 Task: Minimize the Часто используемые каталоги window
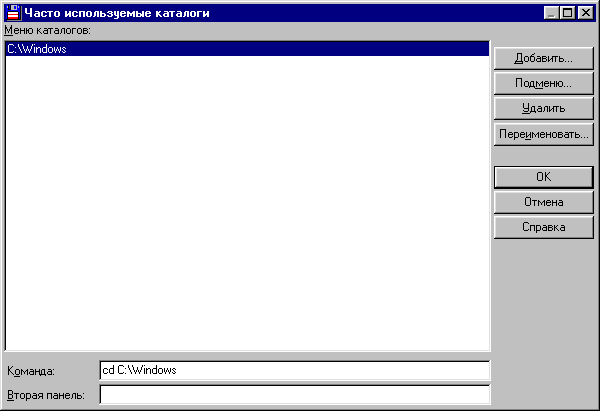coord(551,13)
